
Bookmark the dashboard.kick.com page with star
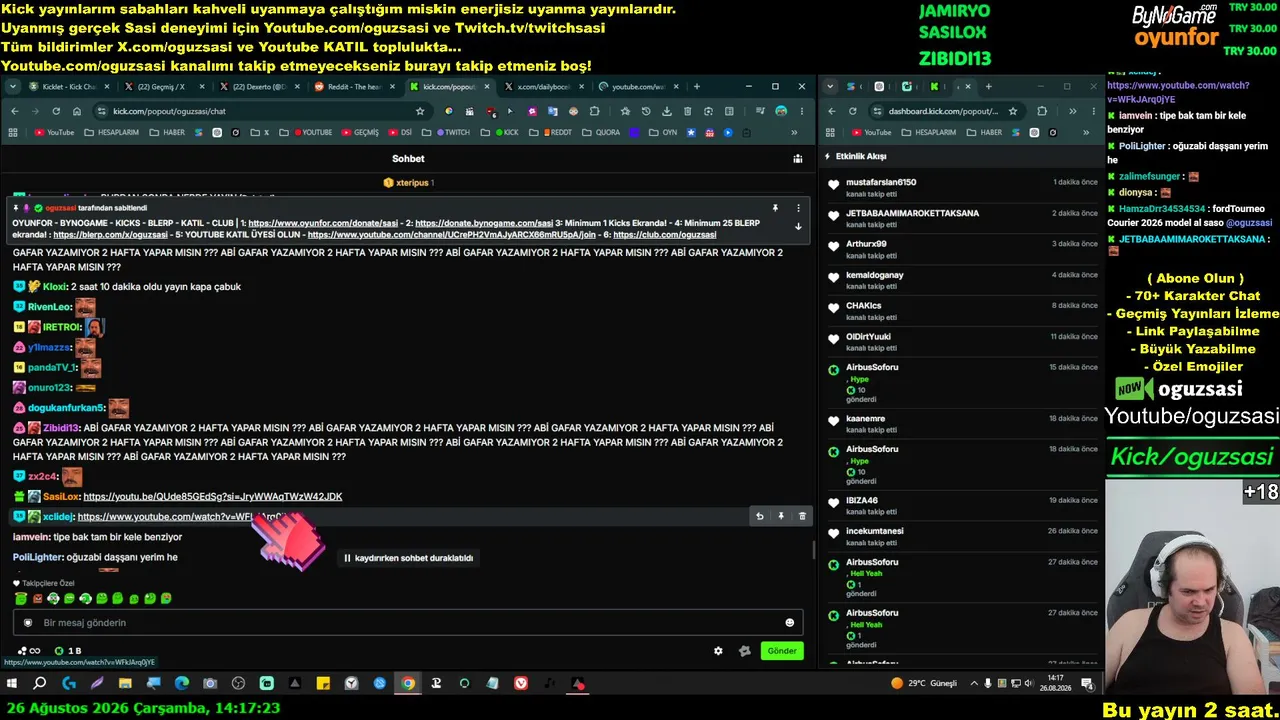click(1012, 111)
